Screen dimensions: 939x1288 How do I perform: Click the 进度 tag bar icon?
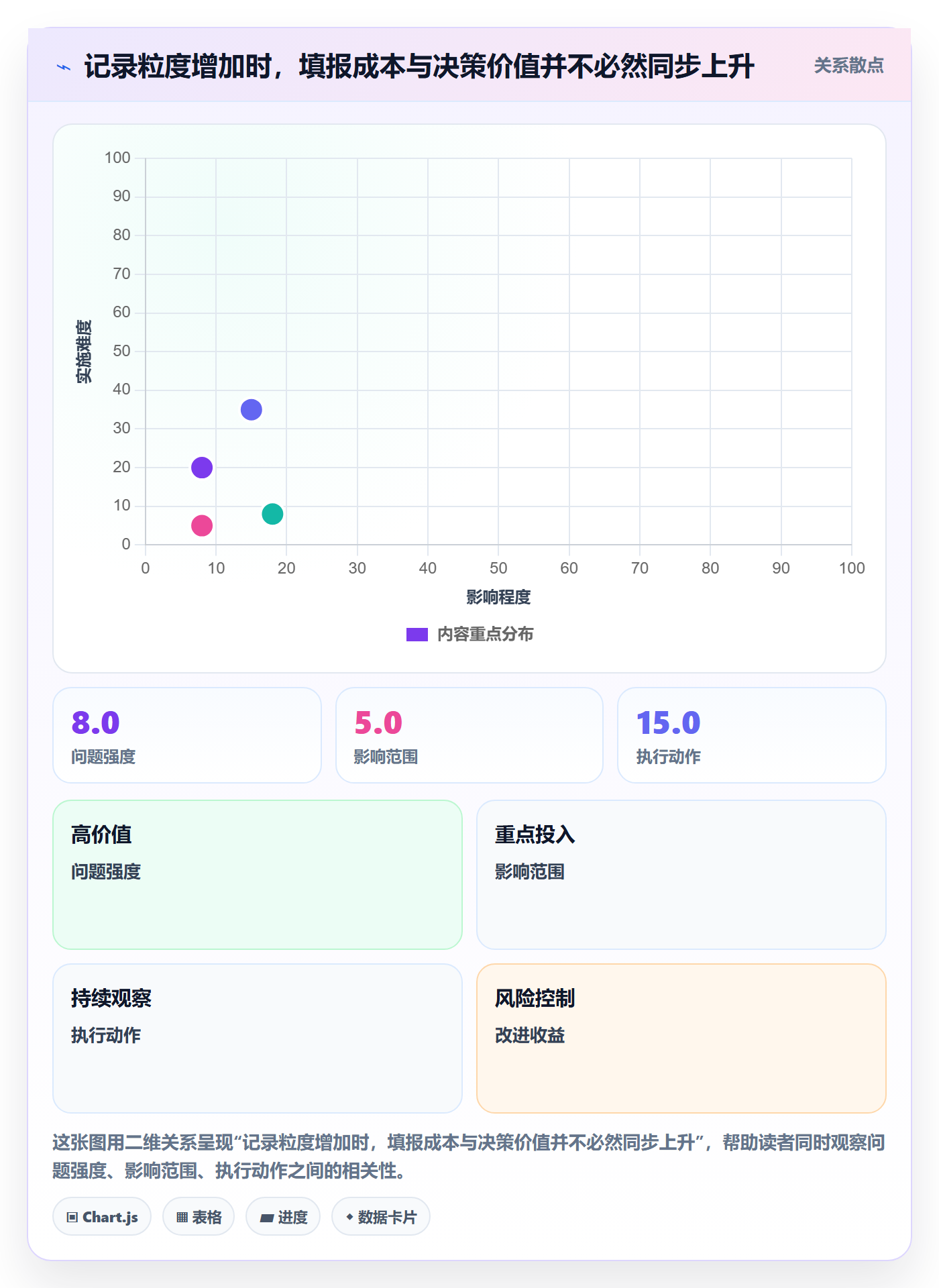pos(267,1218)
